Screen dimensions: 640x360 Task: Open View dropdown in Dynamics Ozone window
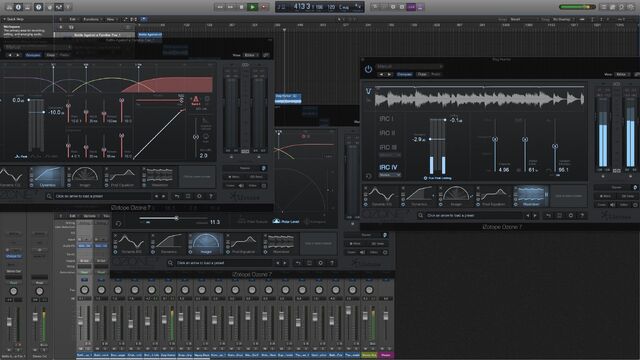pyautogui.click(x=250, y=55)
